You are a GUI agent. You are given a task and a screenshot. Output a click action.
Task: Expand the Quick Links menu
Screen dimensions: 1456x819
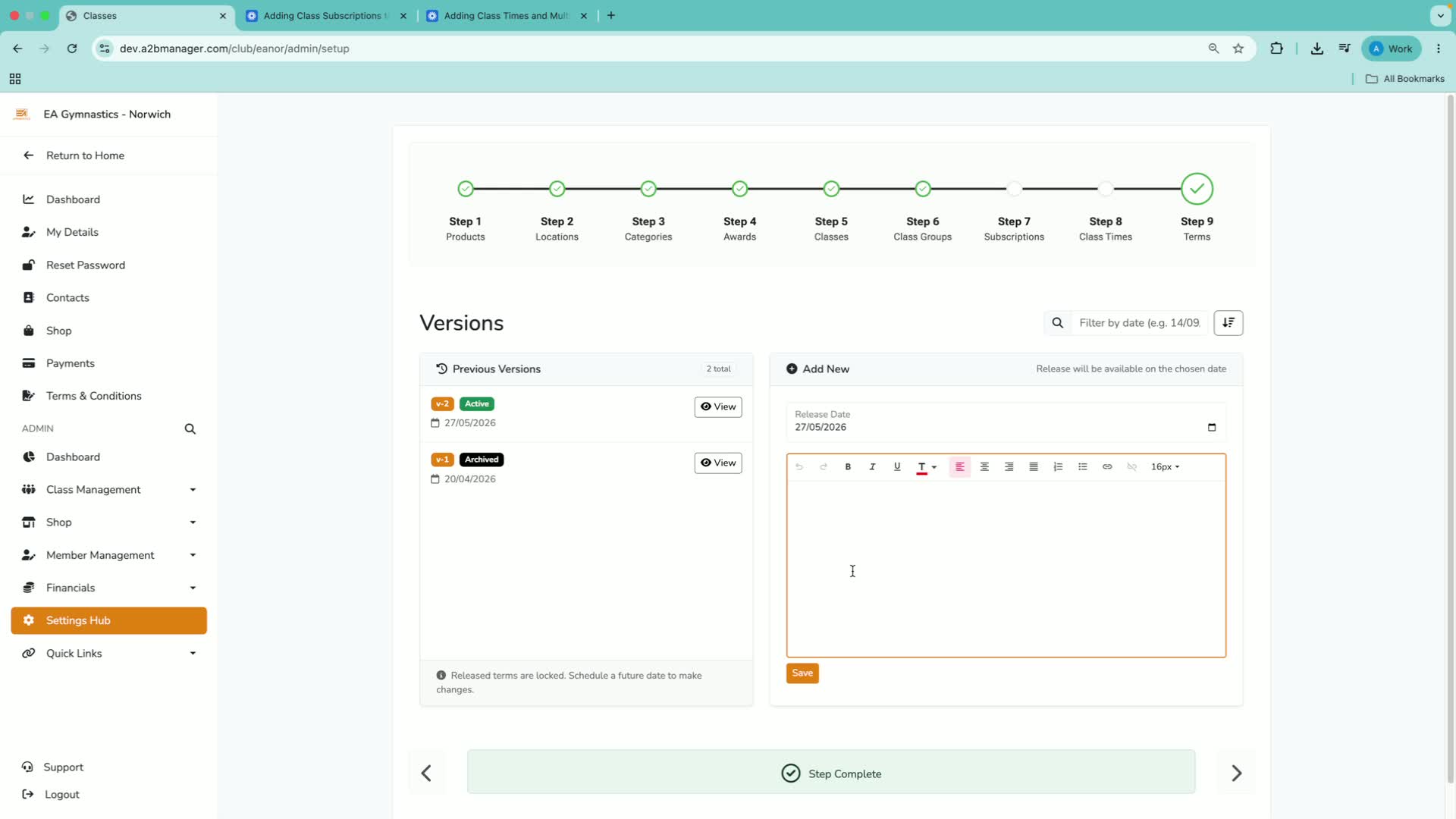109,653
